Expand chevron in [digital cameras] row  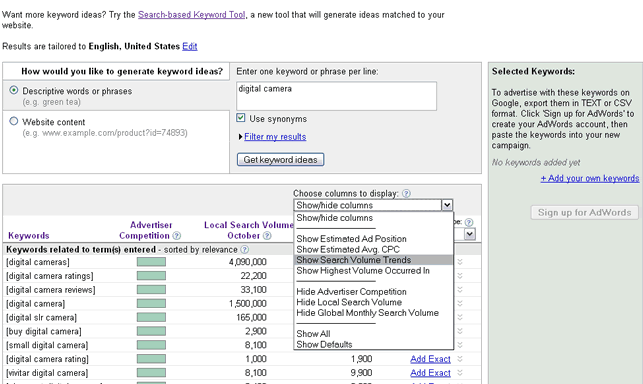(x=460, y=262)
